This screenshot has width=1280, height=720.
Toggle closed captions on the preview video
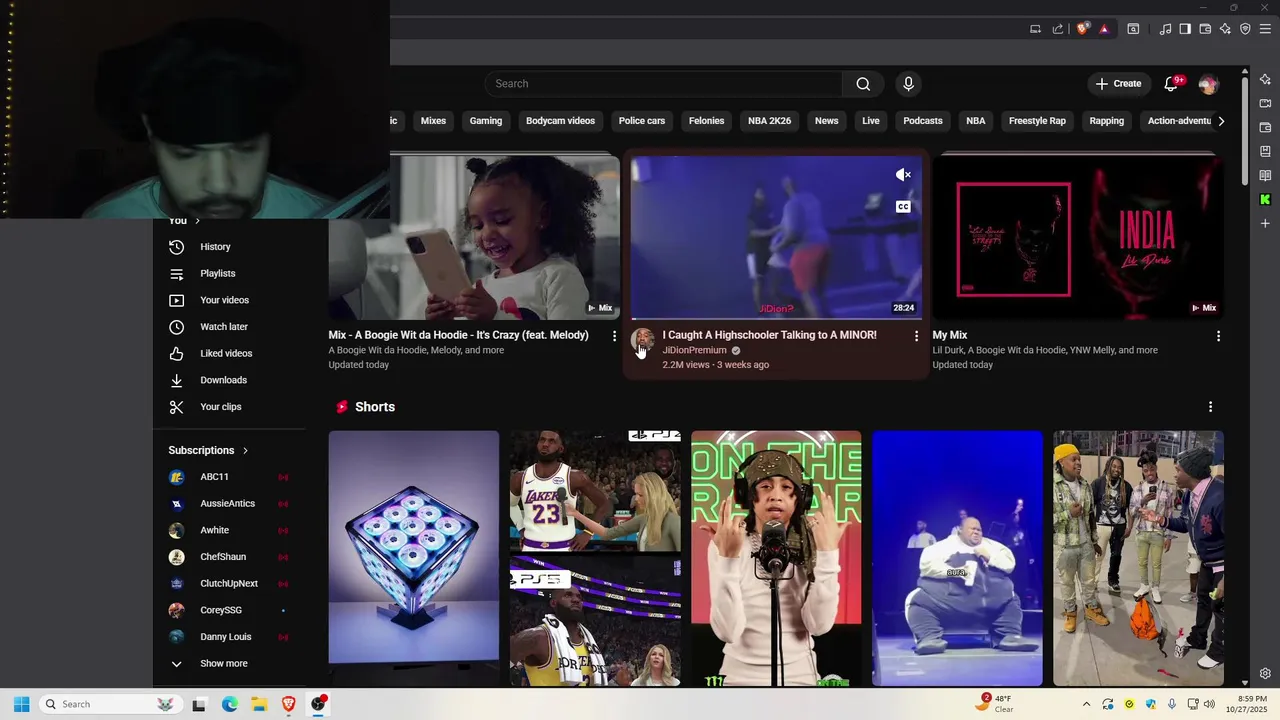(903, 207)
